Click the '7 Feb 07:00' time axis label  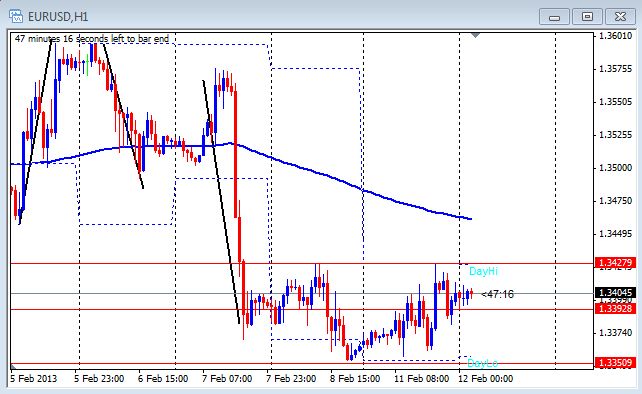(227, 378)
